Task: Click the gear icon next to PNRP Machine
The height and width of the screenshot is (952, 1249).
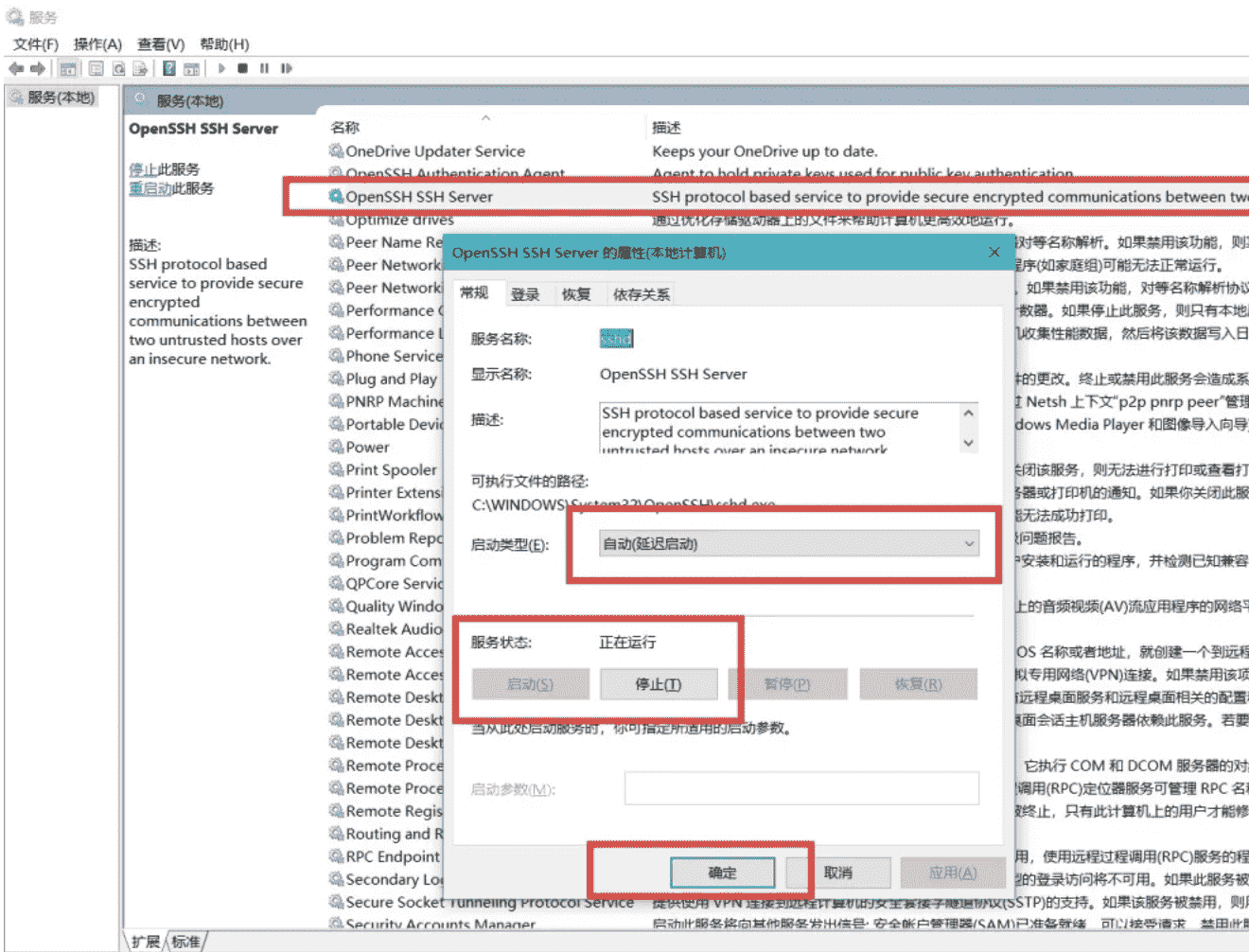Action: (x=336, y=401)
